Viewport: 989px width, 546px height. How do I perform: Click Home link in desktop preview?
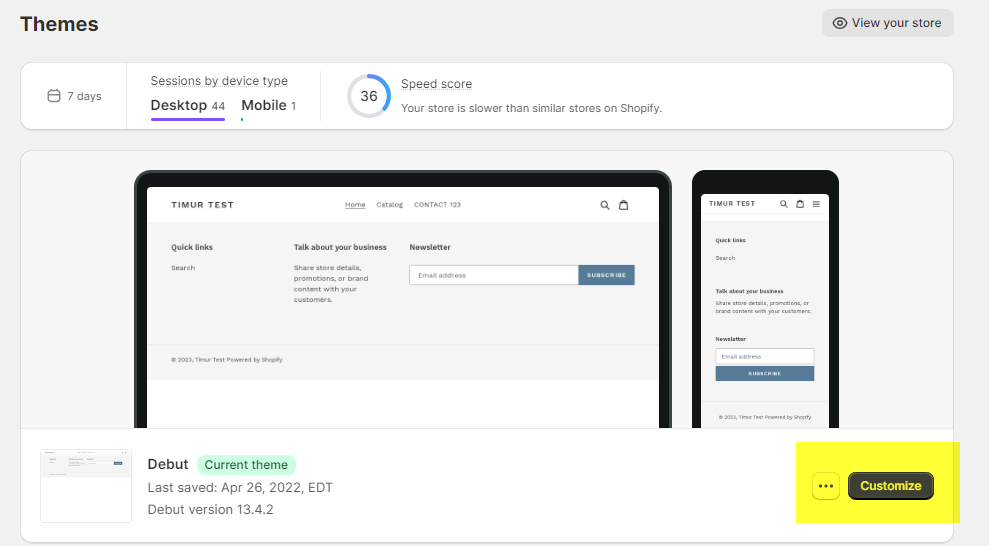(355, 205)
